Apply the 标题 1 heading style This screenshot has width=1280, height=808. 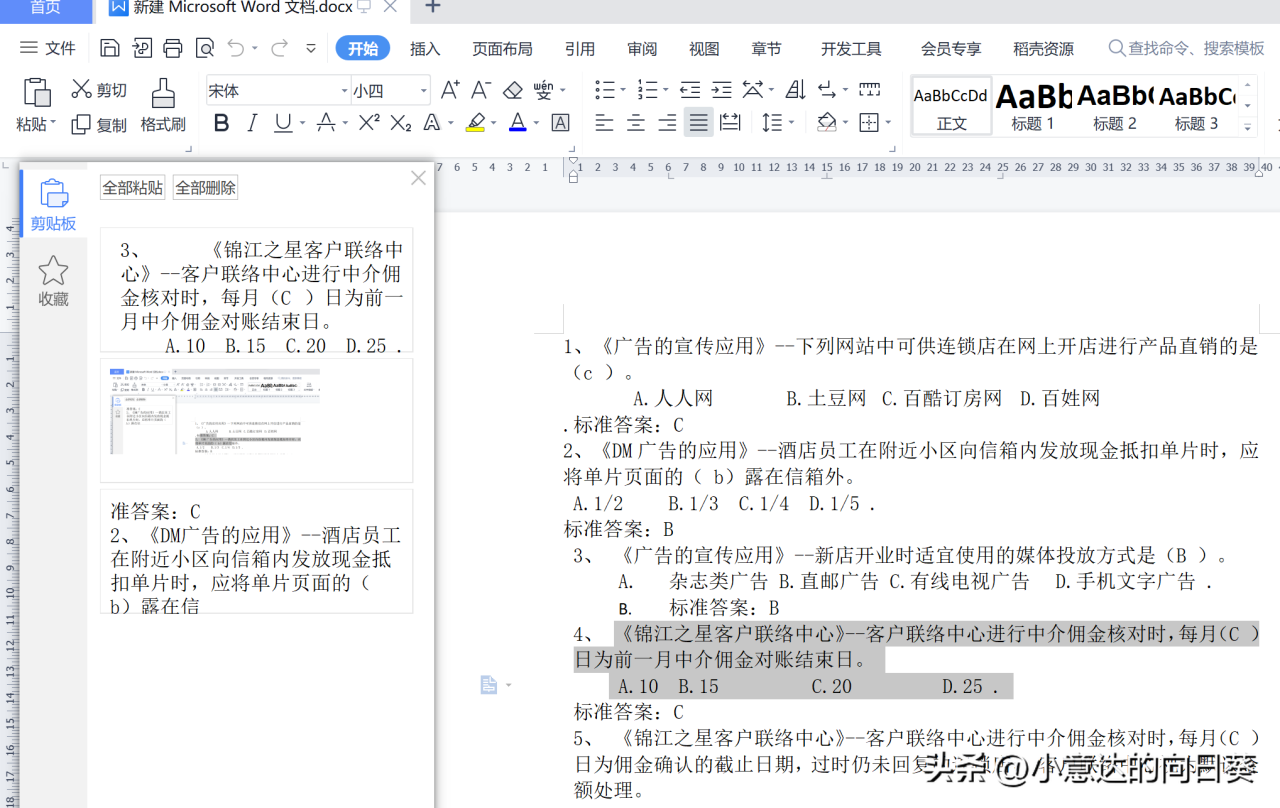[x=1034, y=106]
